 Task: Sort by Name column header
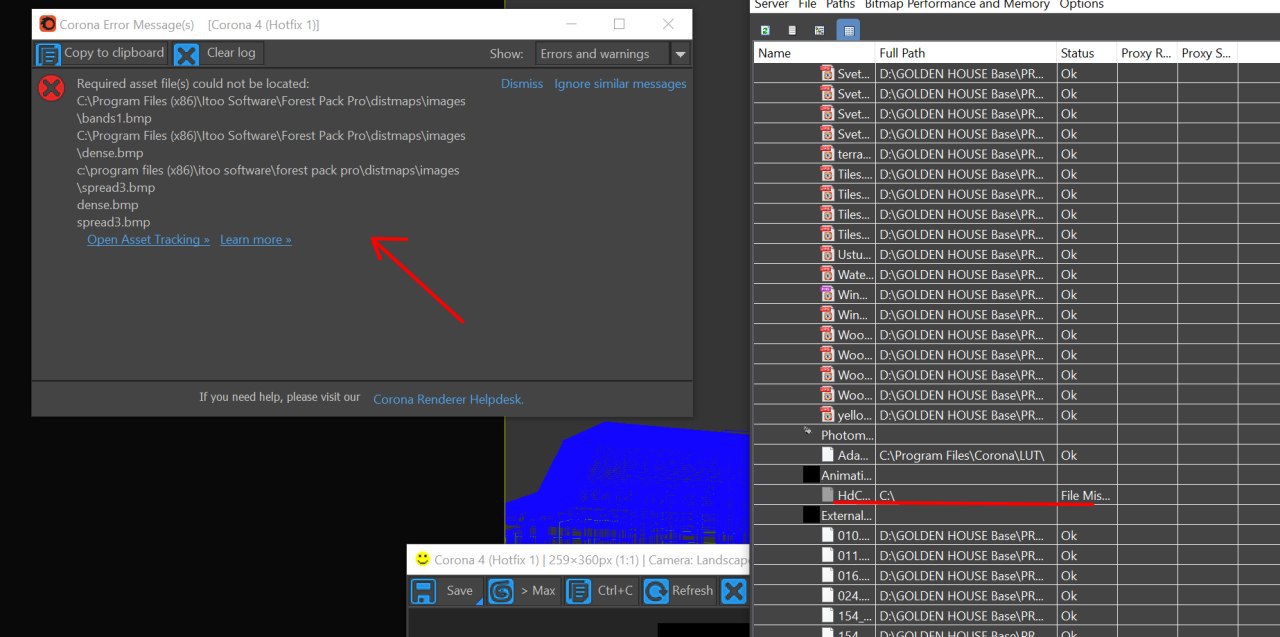(x=814, y=54)
